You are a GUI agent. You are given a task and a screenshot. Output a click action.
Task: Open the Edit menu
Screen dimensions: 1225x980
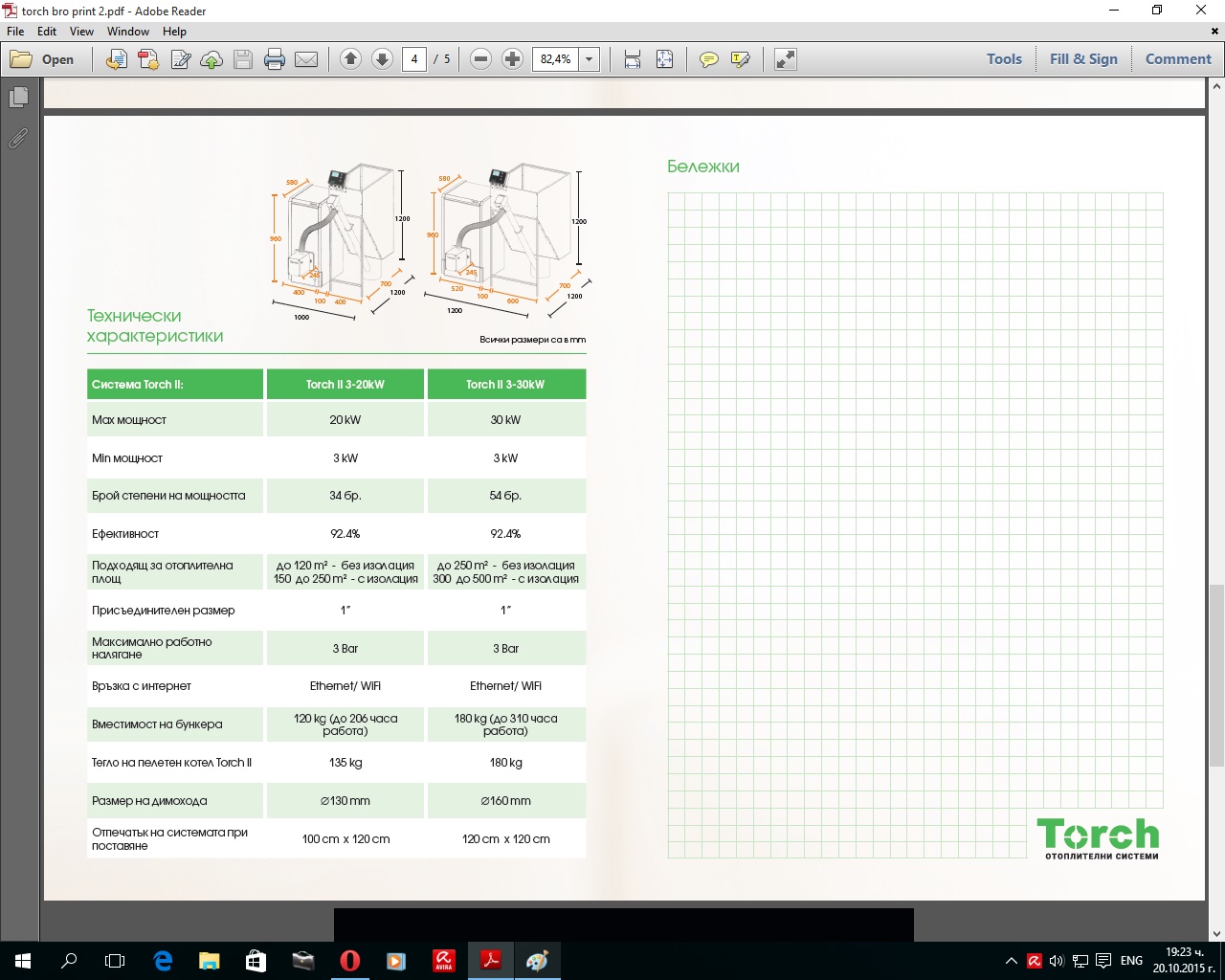[x=47, y=32]
